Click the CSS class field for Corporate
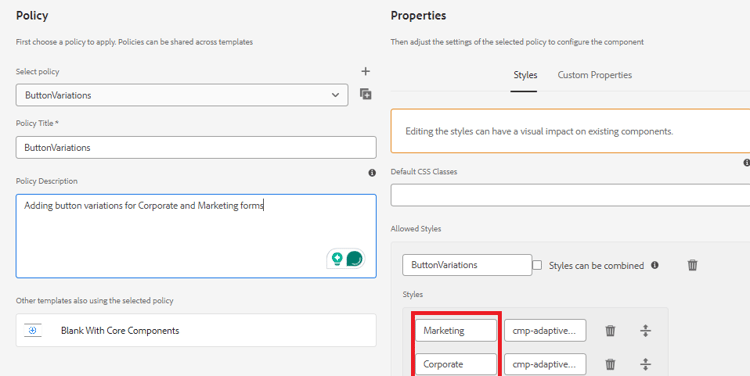750x376 pixels. pos(545,365)
